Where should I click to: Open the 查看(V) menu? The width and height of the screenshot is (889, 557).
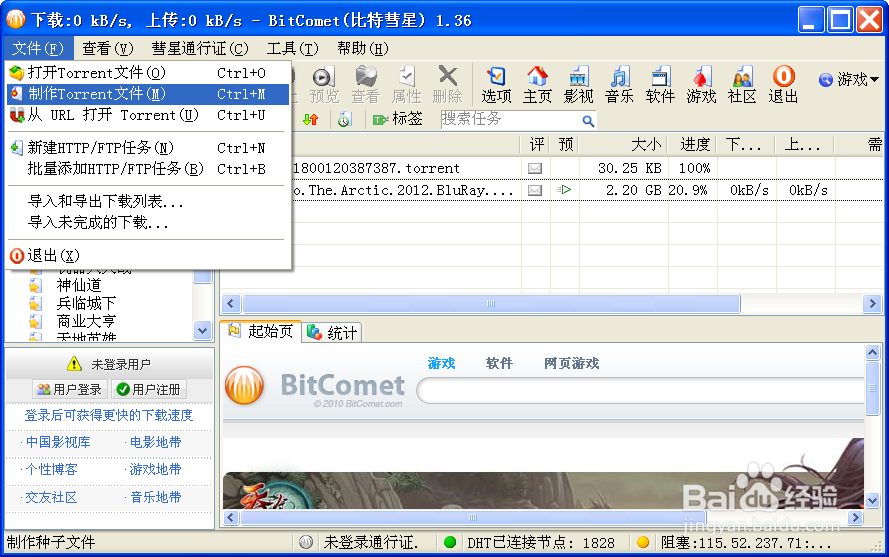pyautogui.click(x=108, y=49)
